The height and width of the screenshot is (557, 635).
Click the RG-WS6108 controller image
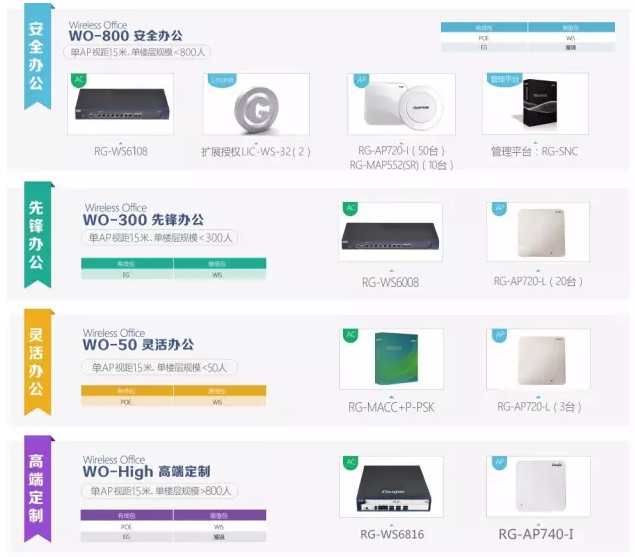tap(122, 105)
